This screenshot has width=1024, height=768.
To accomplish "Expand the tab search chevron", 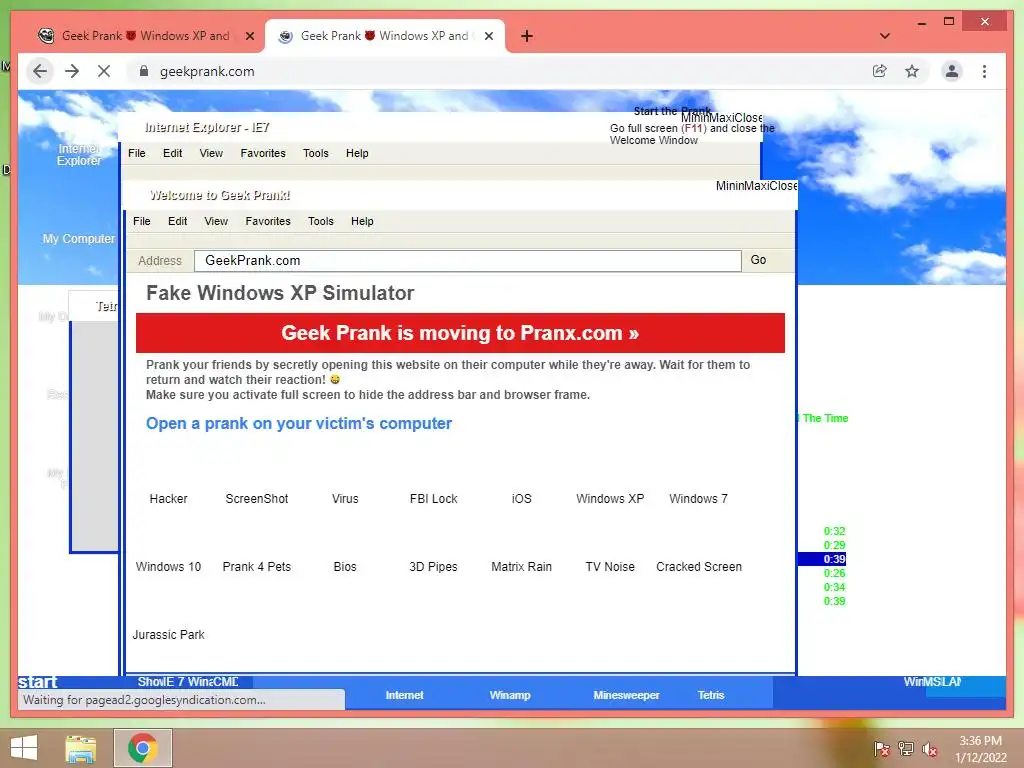I will [885, 36].
